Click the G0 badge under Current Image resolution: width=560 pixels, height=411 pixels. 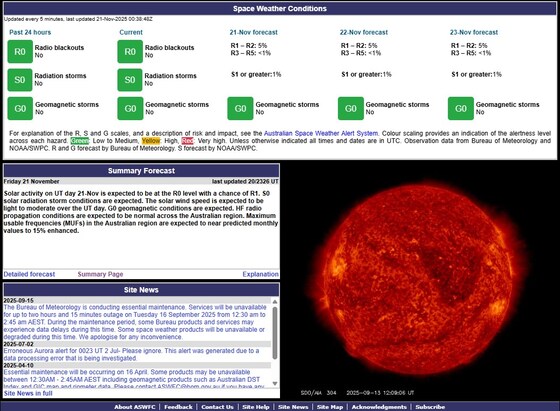130,108
